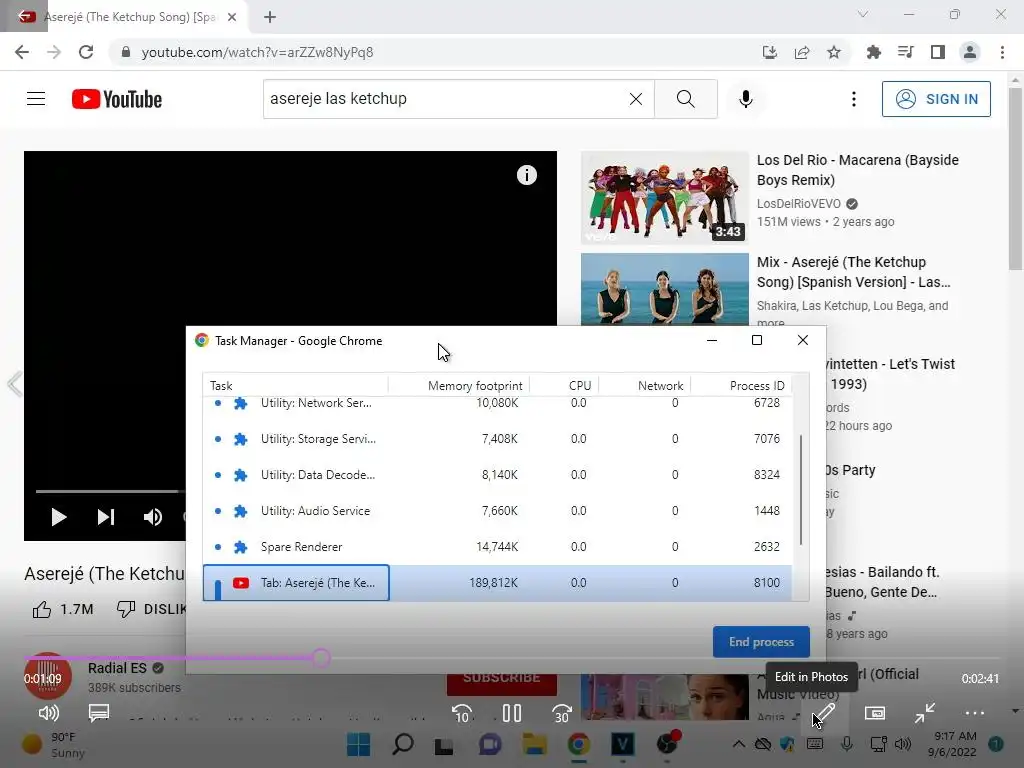This screenshot has width=1024, height=768.
Task: Click the YouTube magnifier search button
Action: tap(686, 99)
